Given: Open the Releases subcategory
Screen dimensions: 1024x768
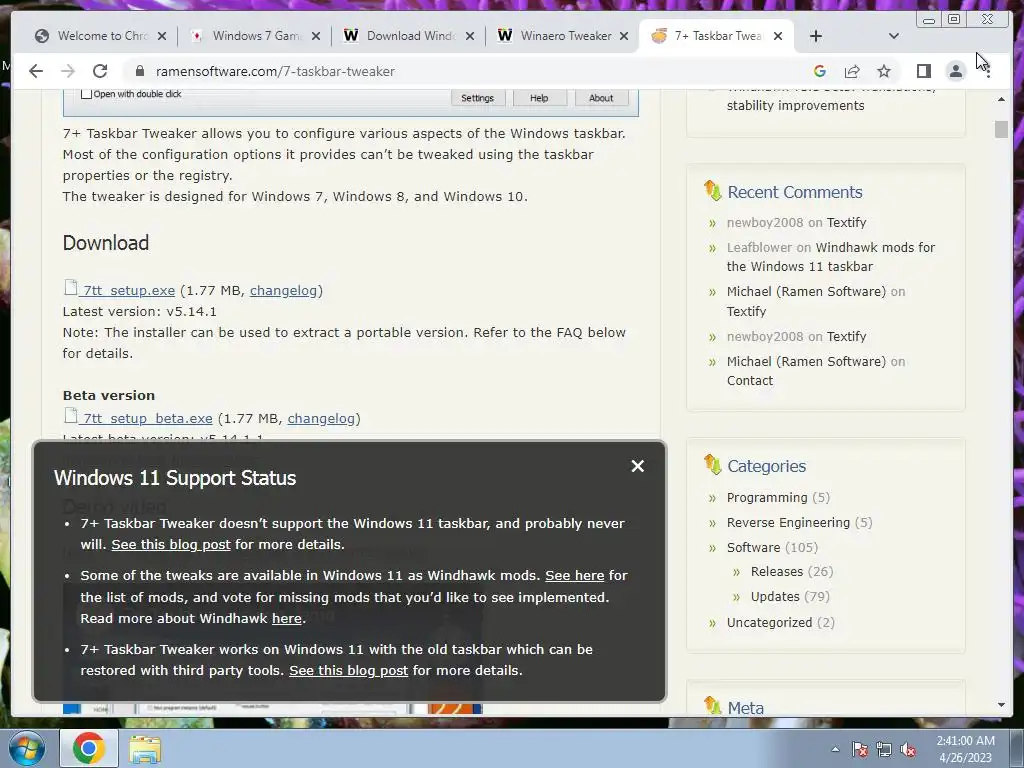Looking at the screenshot, I should (776, 571).
